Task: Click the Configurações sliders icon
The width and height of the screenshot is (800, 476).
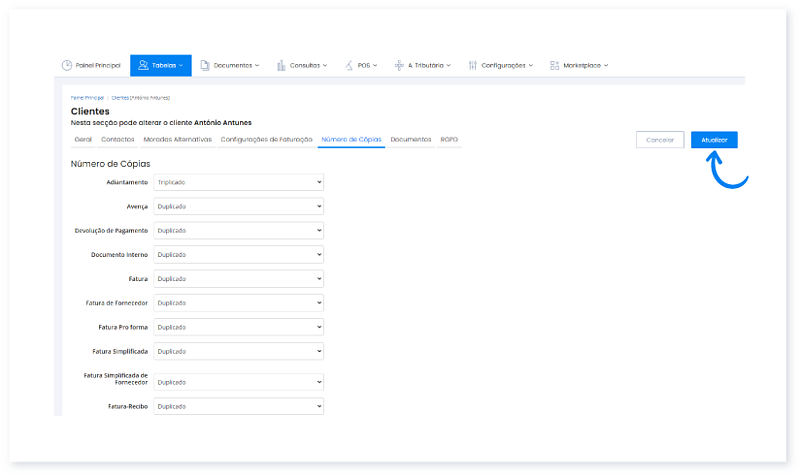Action: 473,65
